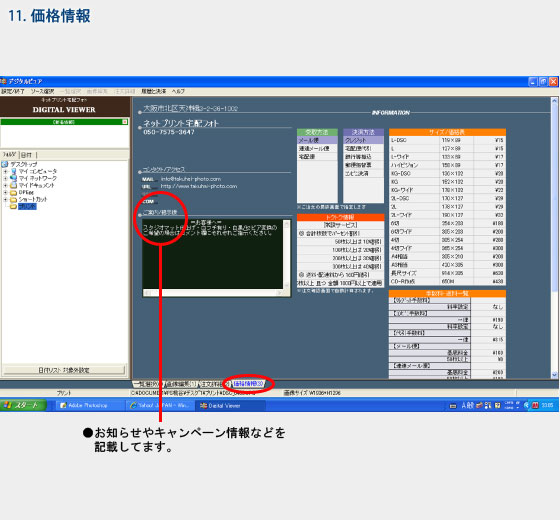Open Yahoo! JAPAN browser taskbar item
The image size is (560, 520).
[160, 405]
